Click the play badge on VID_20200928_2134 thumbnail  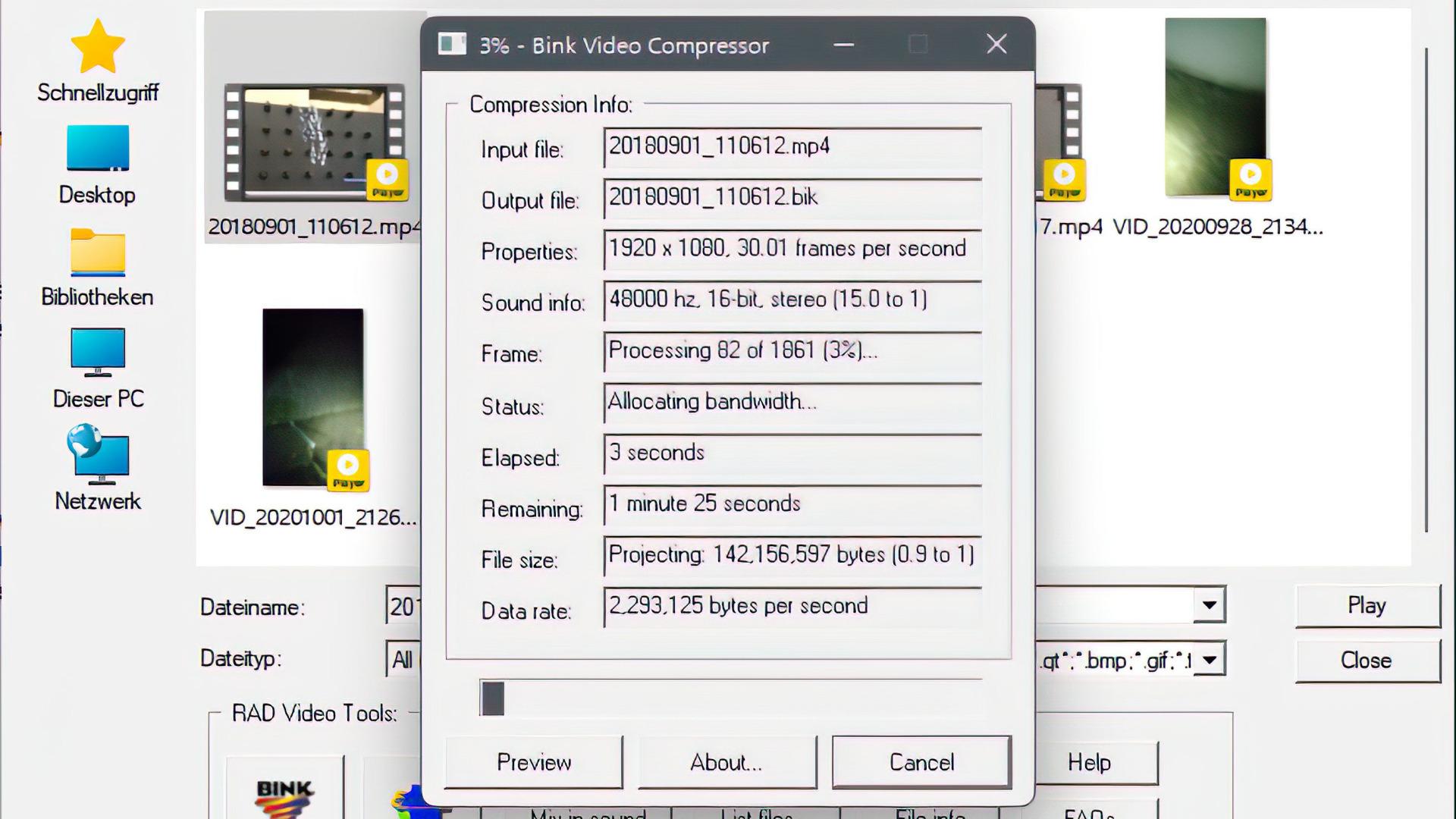coord(1250,180)
